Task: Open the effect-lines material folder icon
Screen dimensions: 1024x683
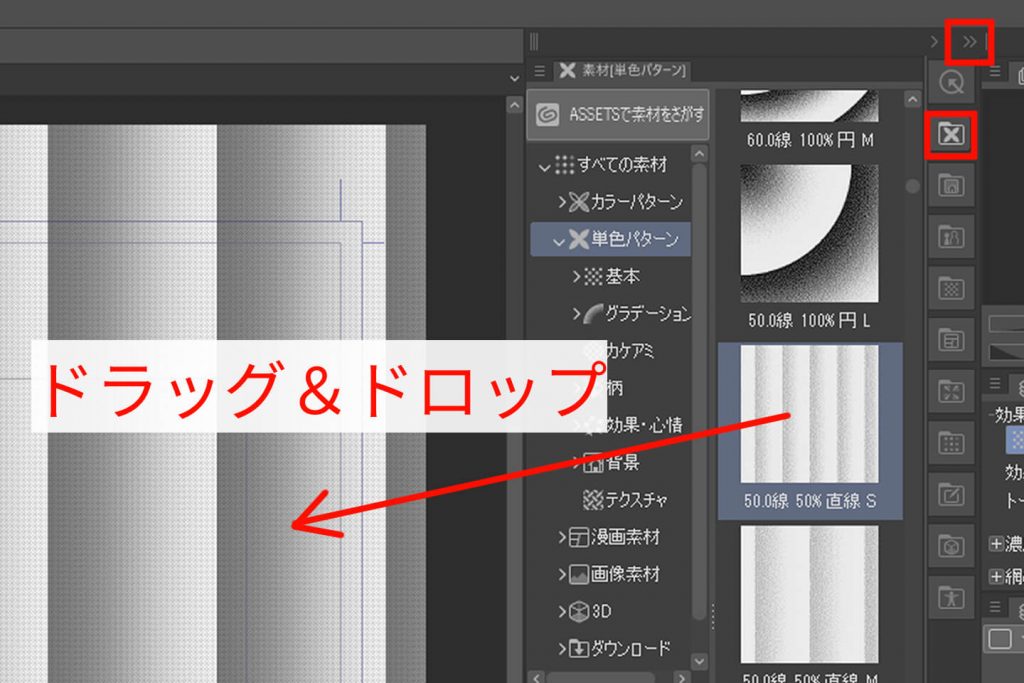Action: click(x=951, y=391)
